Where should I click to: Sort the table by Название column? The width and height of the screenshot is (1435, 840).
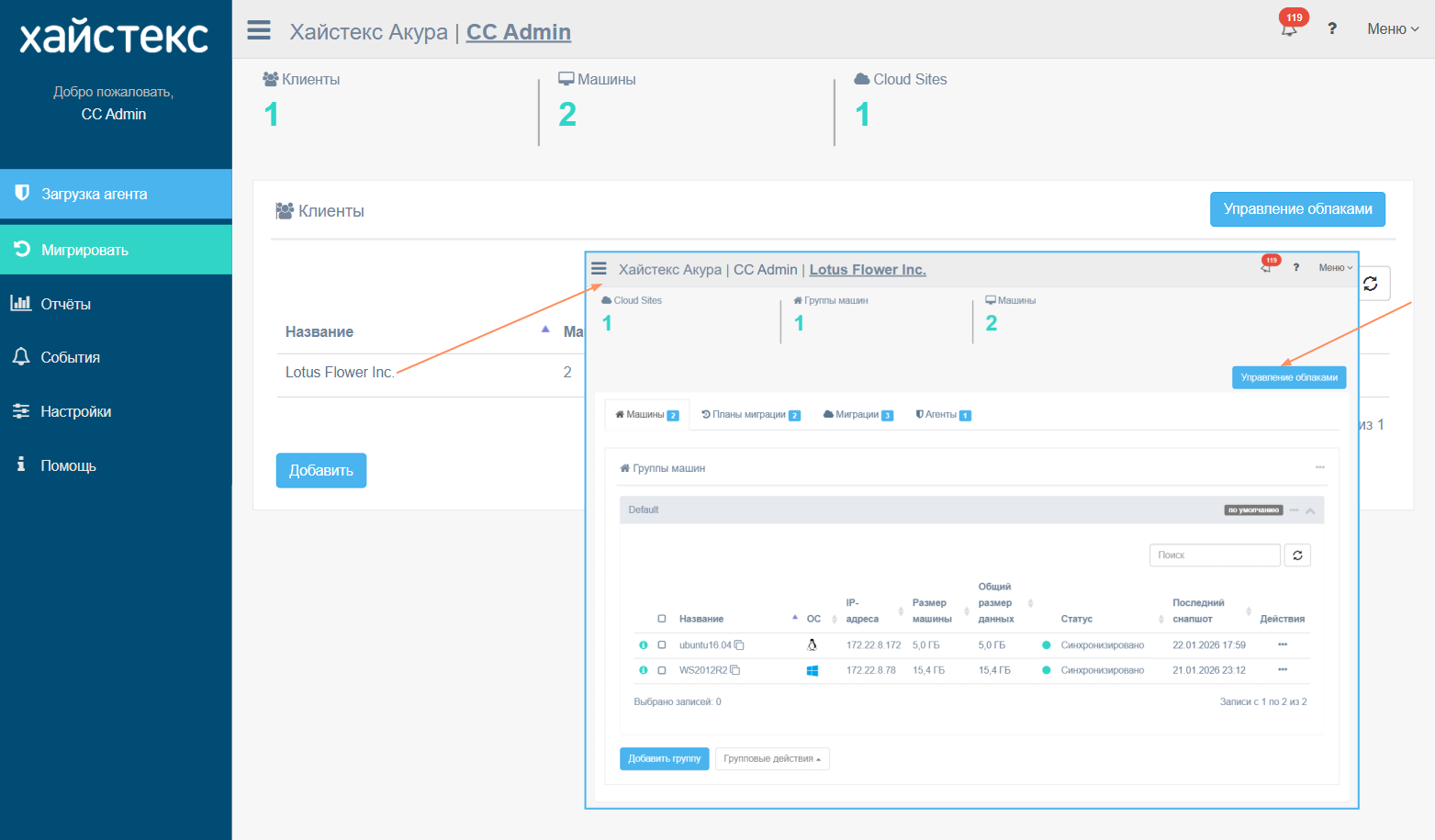(x=320, y=331)
